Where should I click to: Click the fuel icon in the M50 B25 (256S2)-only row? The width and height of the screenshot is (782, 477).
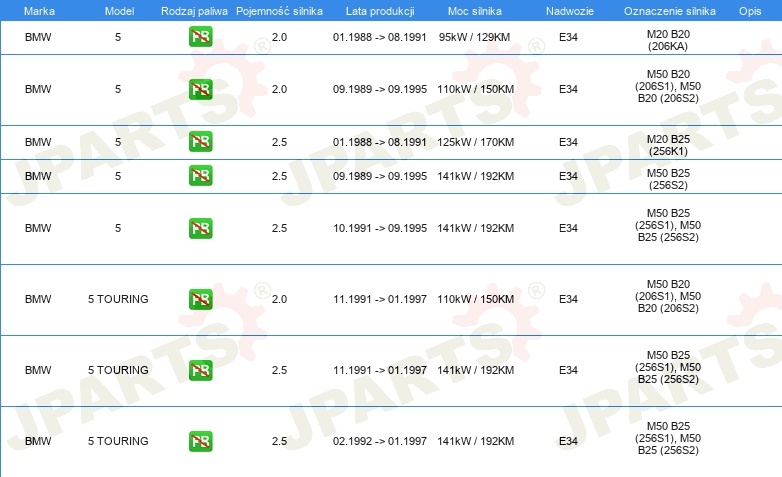pyautogui.click(x=200, y=176)
